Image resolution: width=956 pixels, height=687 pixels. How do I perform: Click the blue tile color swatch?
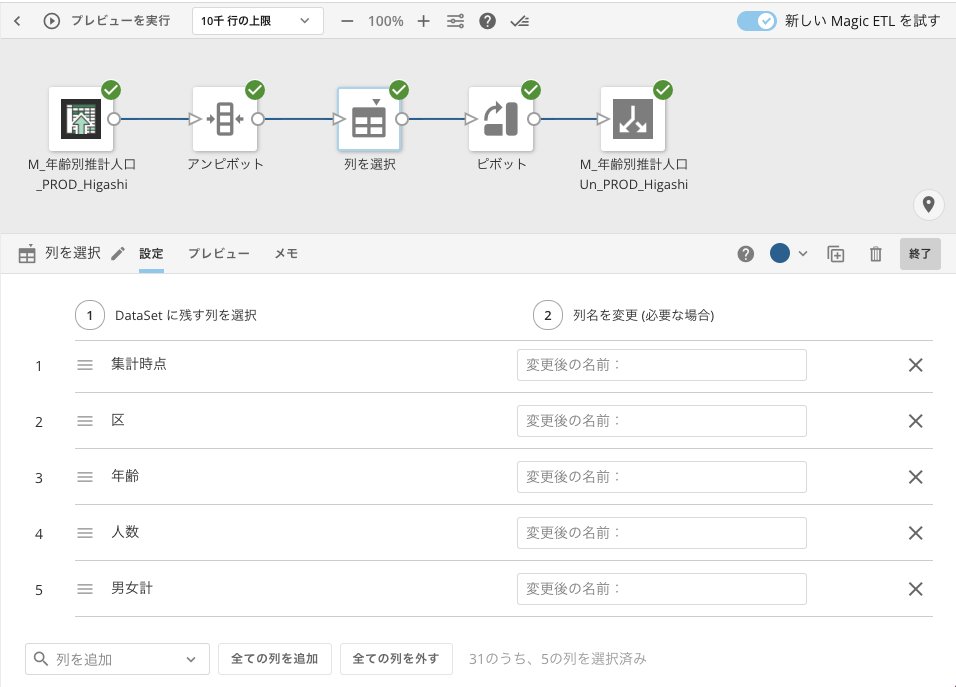pyautogui.click(x=780, y=253)
